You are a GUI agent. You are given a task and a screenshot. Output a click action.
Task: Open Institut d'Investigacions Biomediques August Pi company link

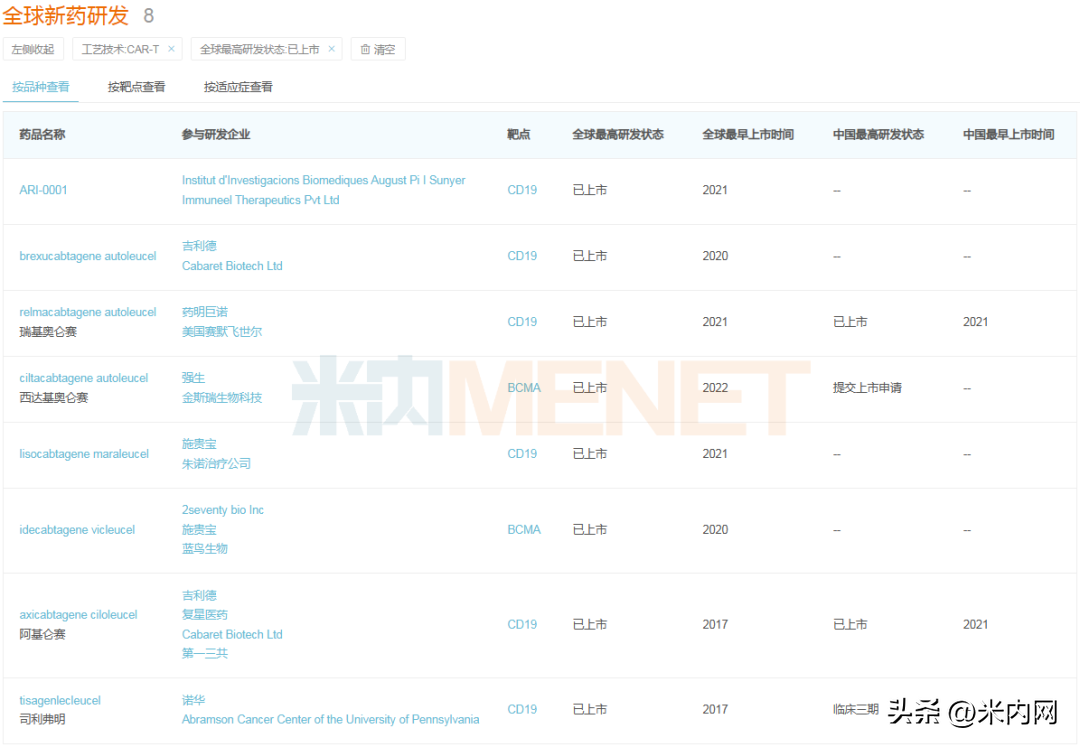[324, 180]
